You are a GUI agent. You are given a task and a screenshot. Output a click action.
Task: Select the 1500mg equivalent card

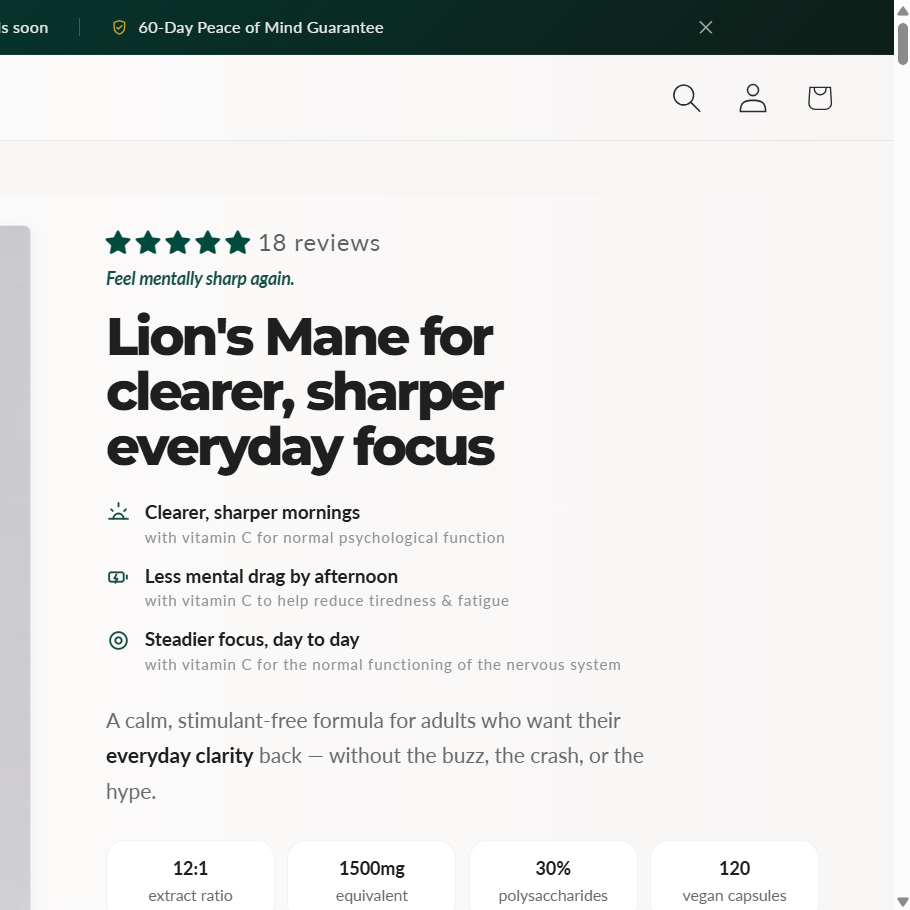371,876
